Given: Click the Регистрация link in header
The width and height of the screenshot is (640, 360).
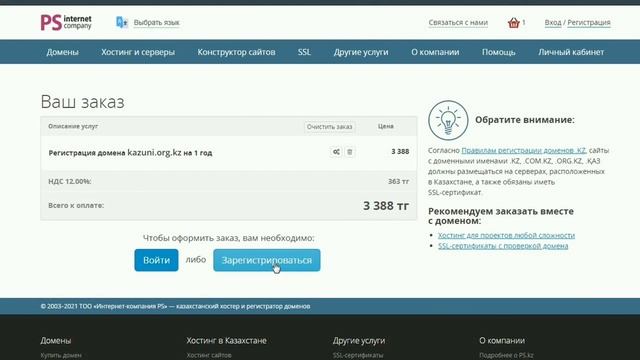Looking at the screenshot, I should 589,22.
